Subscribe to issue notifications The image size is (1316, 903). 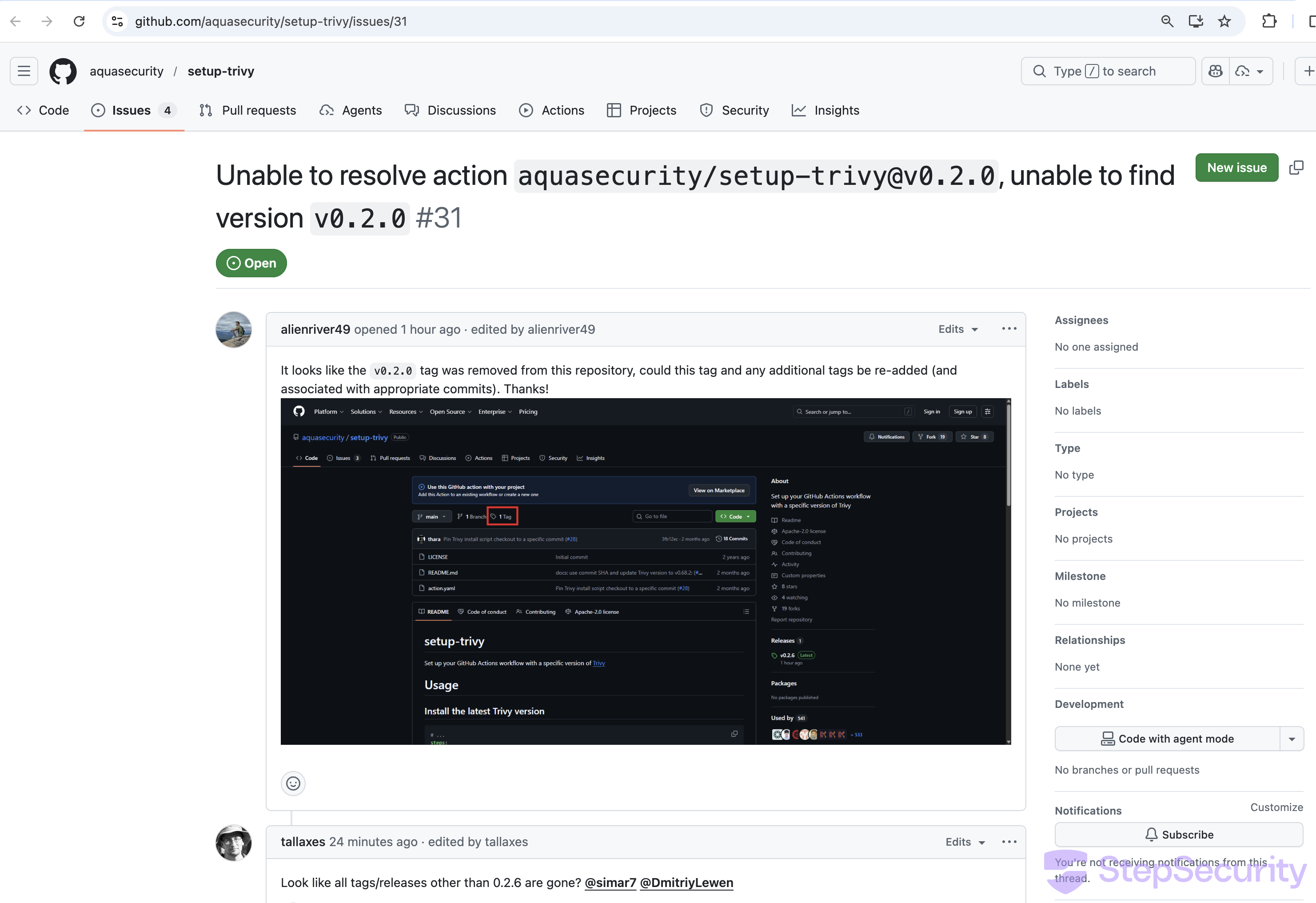pos(1178,835)
